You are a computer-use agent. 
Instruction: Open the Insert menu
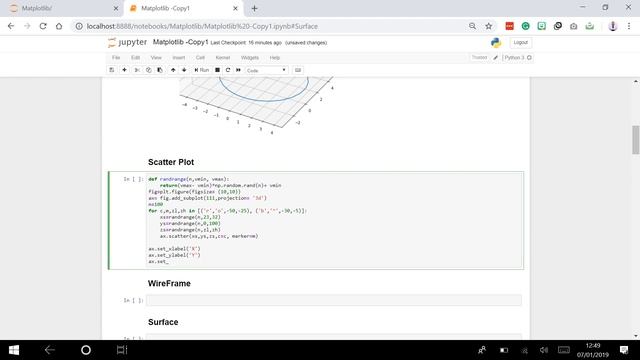tap(179, 58)
